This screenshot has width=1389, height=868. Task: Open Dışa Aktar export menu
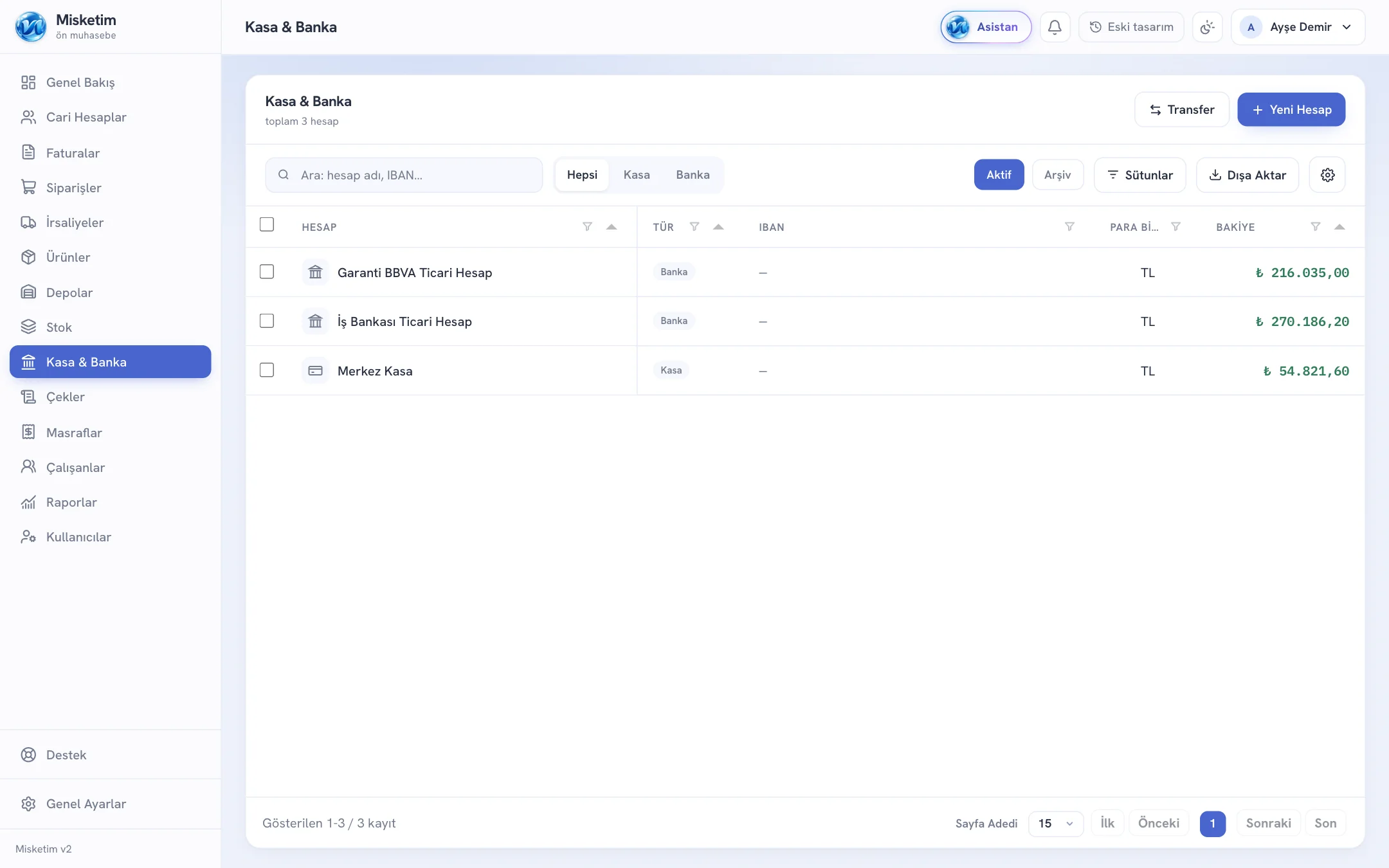(x=1248, y=175)
